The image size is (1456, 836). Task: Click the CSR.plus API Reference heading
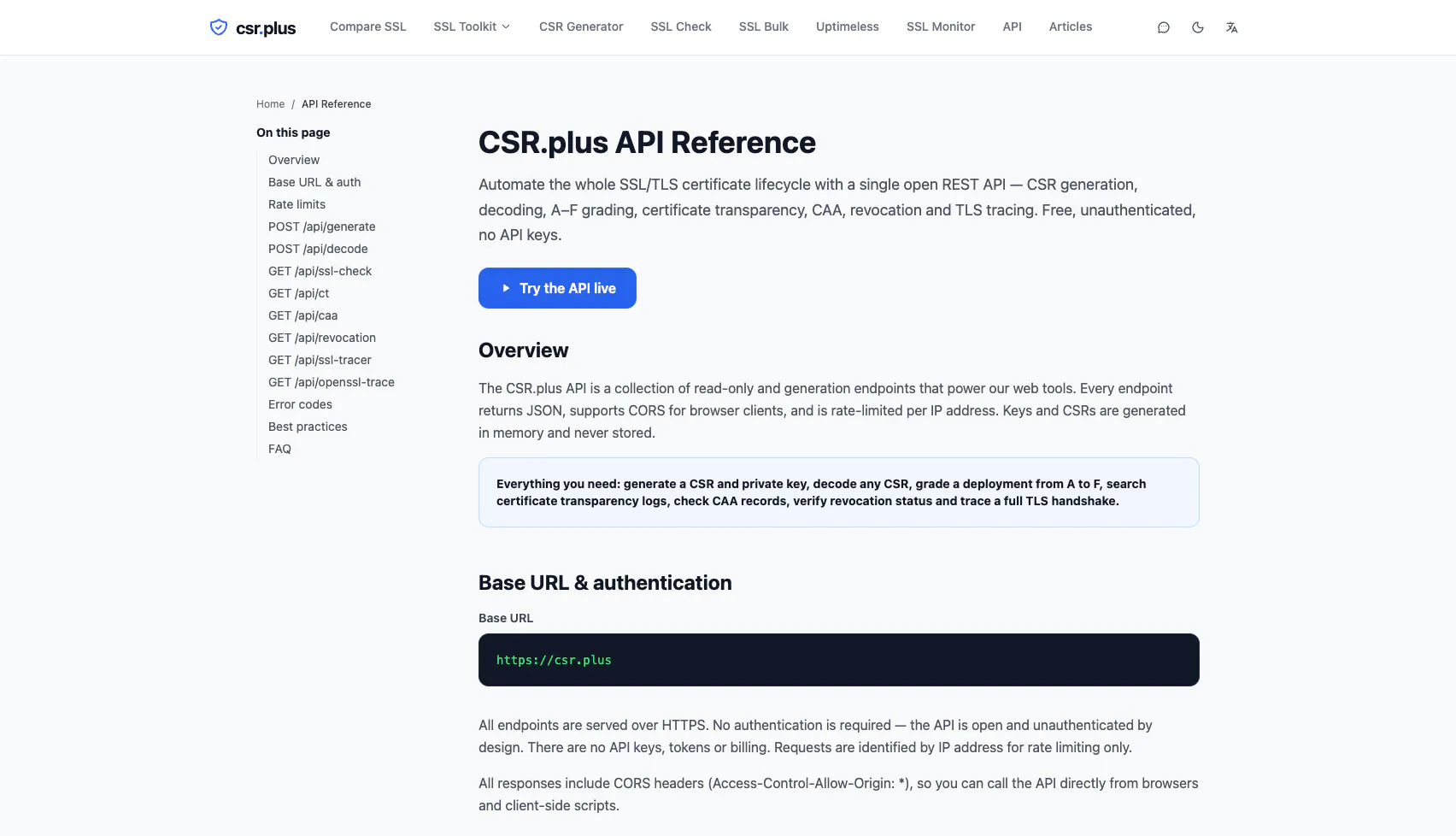coord(647,143)
